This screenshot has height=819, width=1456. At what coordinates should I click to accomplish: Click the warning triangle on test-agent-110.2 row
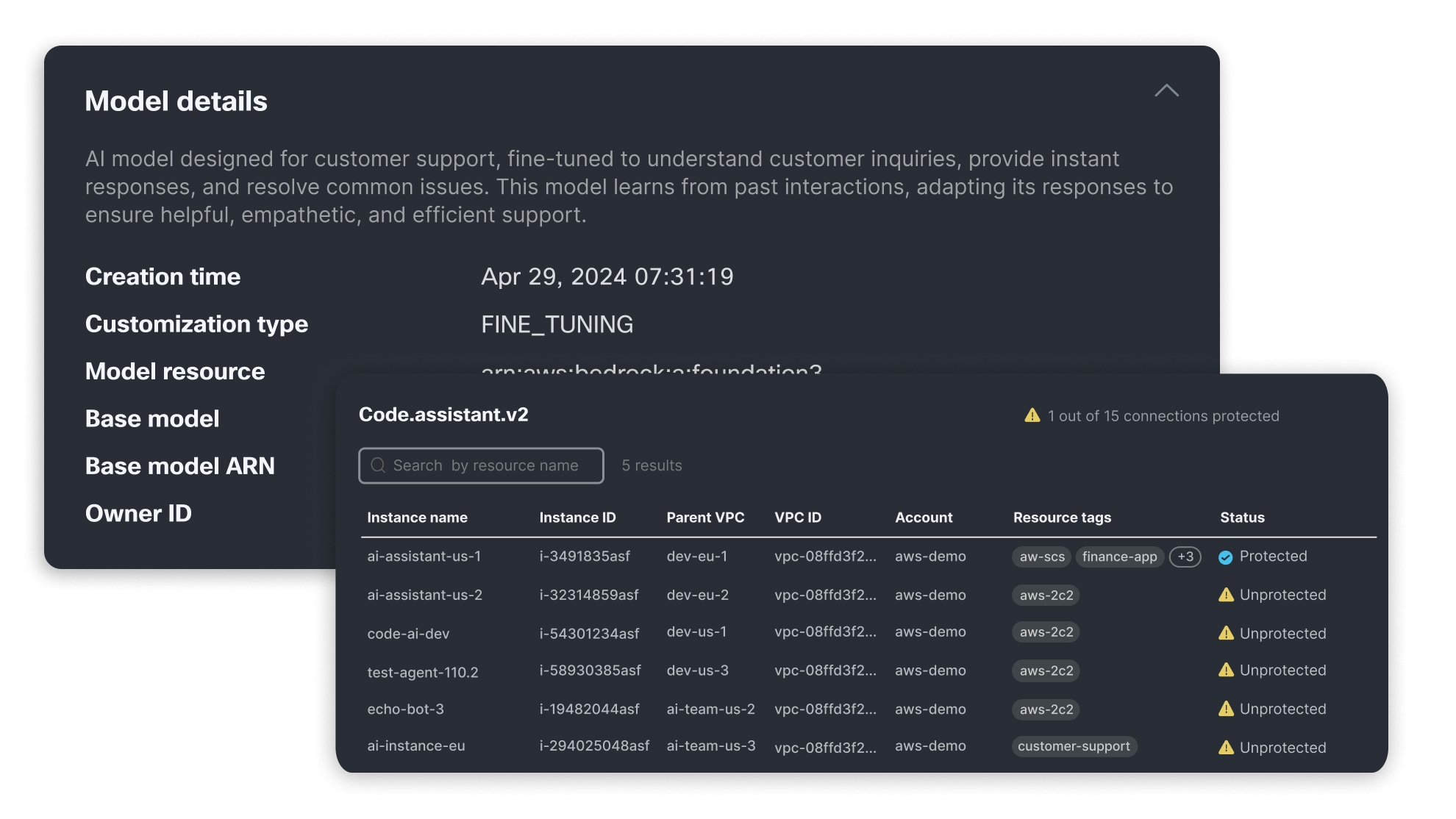tap(1224, 670)
